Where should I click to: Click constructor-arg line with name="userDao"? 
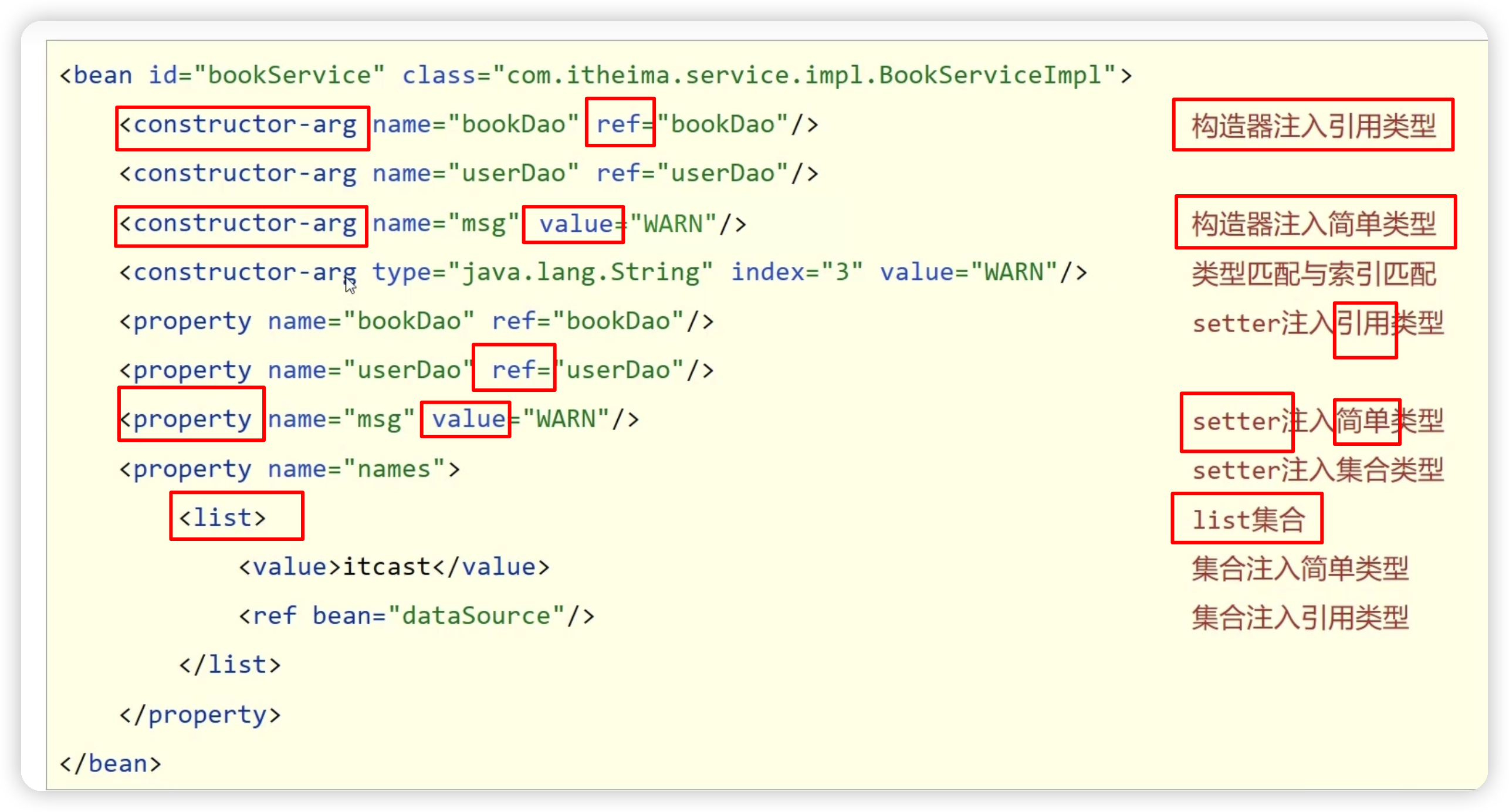pos(468,174)
